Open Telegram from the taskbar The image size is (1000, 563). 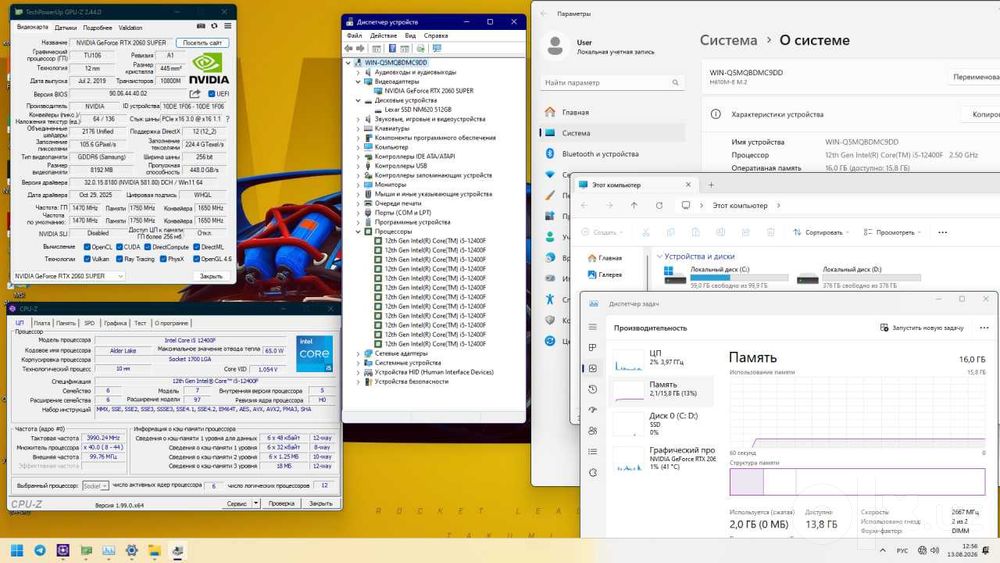(40, 550)
